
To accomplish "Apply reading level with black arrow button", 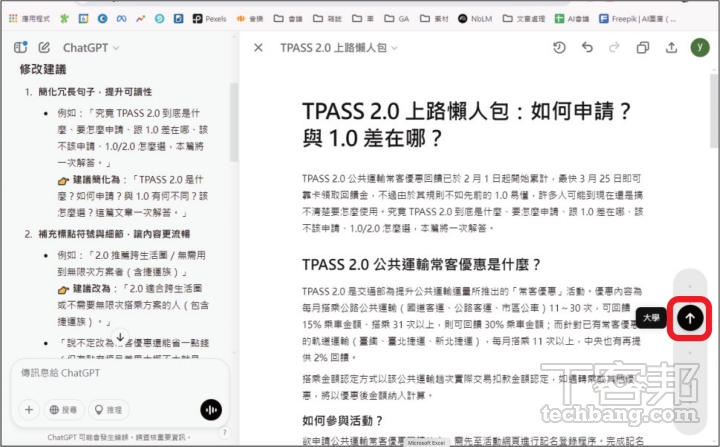I will (690, 318).
